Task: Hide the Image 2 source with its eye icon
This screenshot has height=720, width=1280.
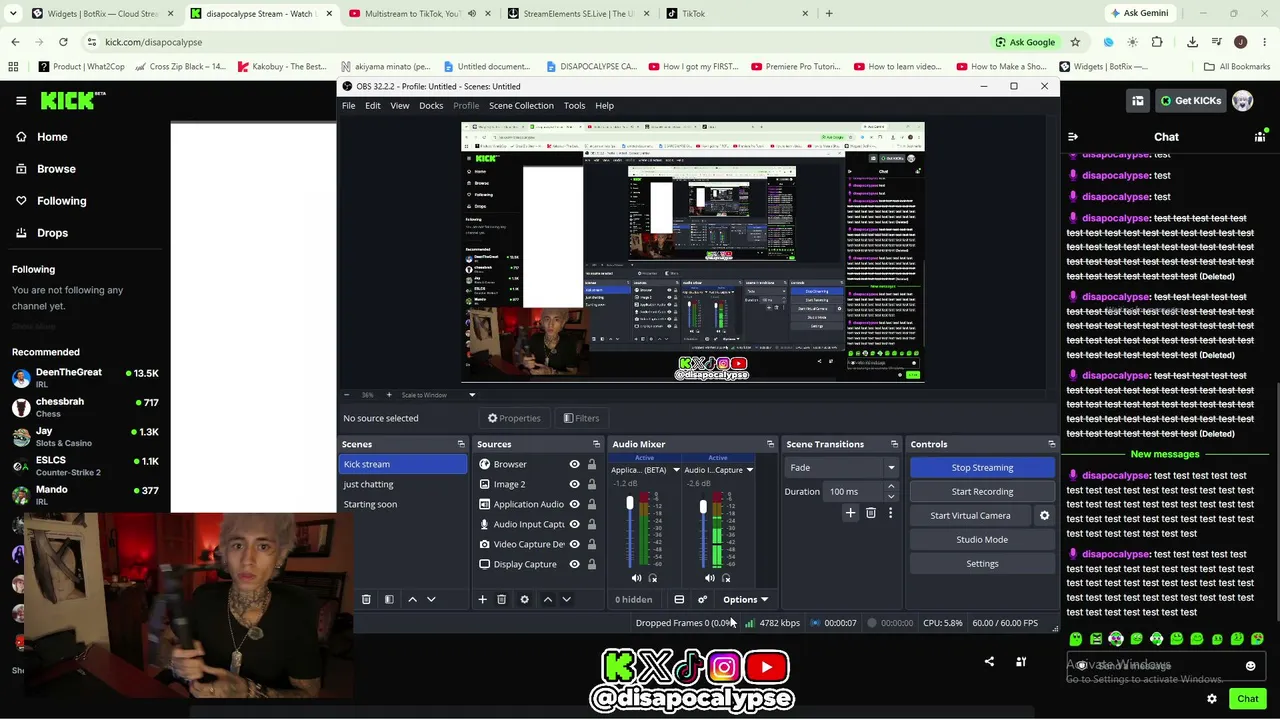Action: [574, 484]
